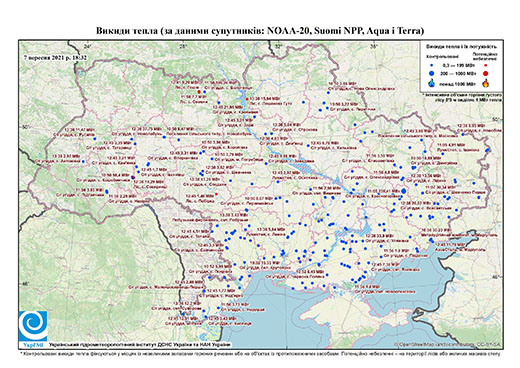Viewport: 520px width, 368px height.
Task: Select the largest blue heat marker in eastern Ukraine
Action: (404, 191)
